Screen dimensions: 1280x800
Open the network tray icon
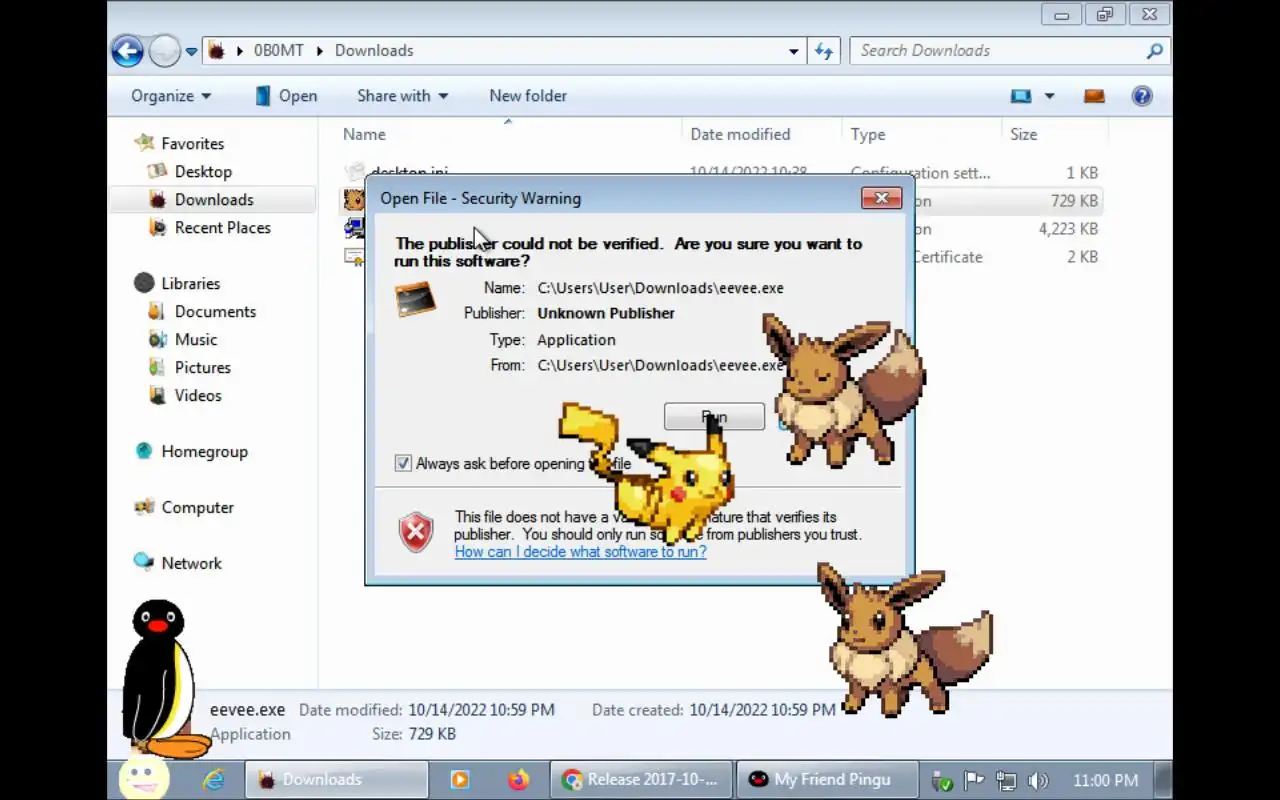click(x=1006, y=780)
